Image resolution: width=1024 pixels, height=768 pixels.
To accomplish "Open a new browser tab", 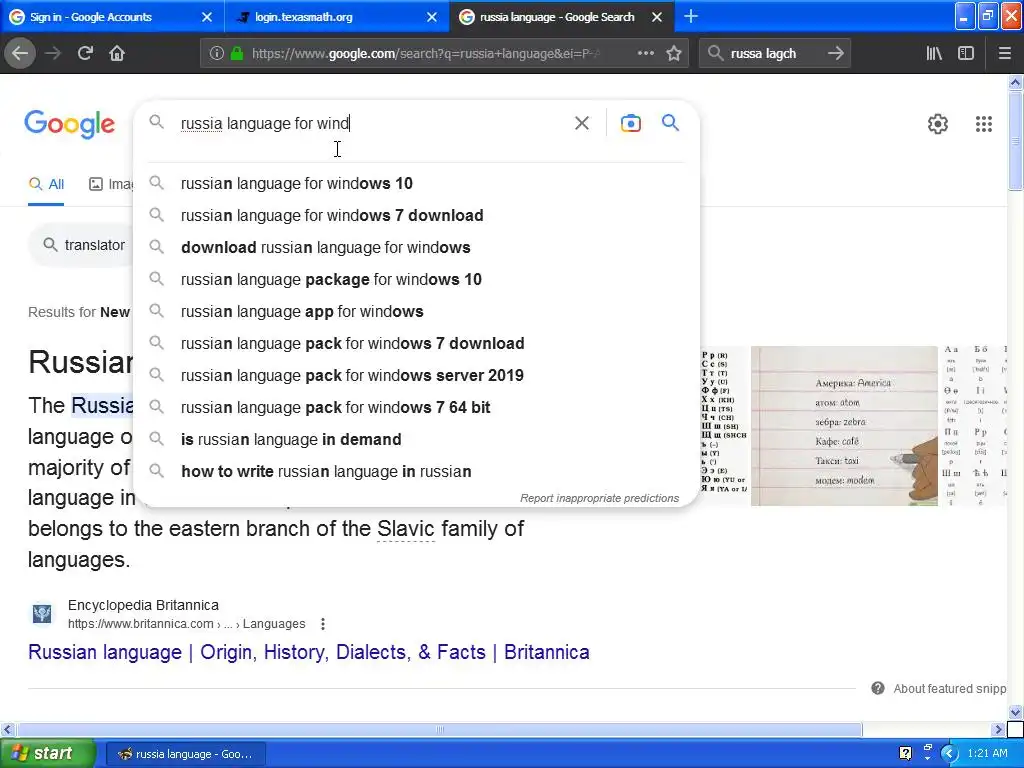I will (x=691, y=16).
